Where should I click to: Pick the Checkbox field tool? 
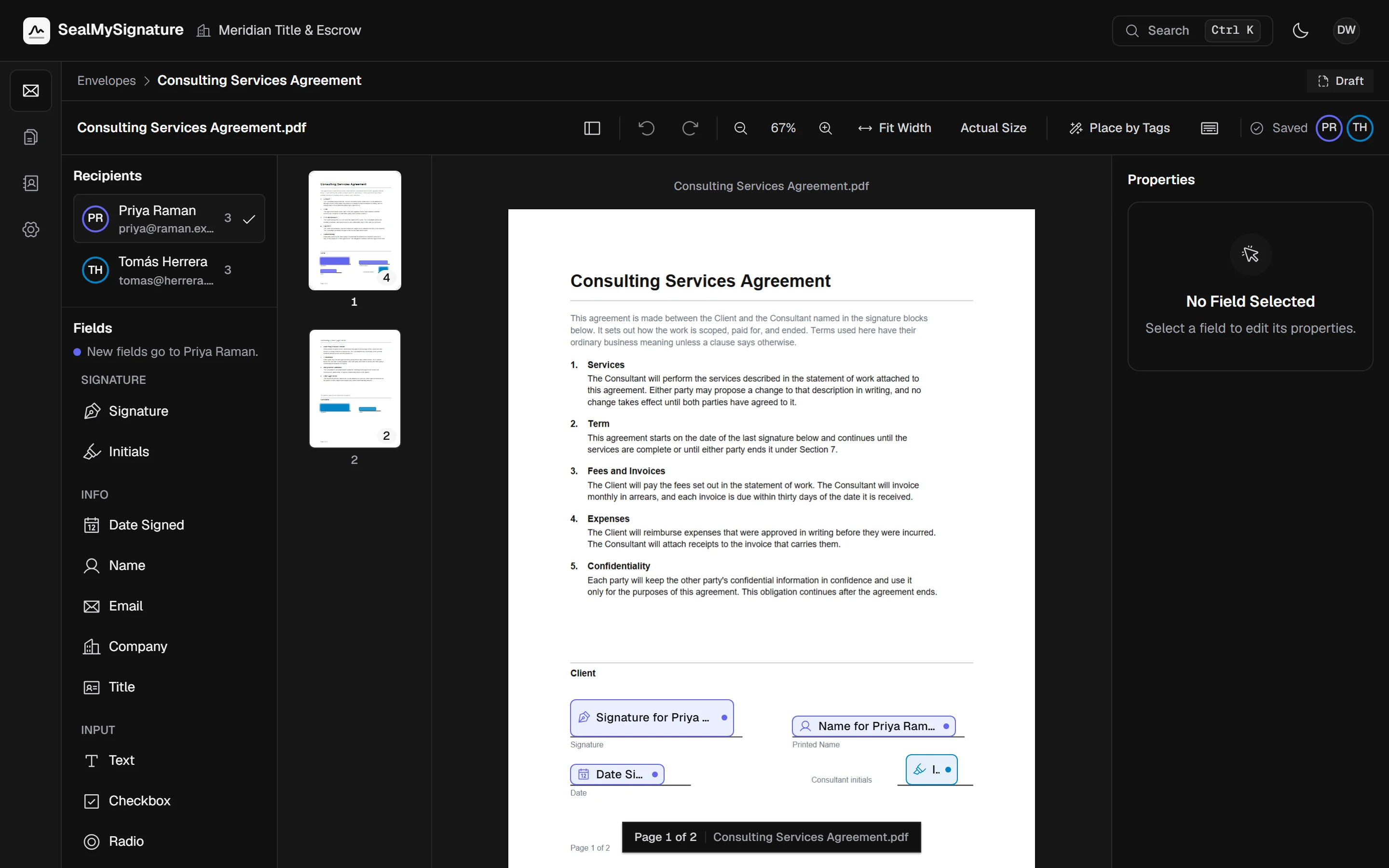pos(169,801)
